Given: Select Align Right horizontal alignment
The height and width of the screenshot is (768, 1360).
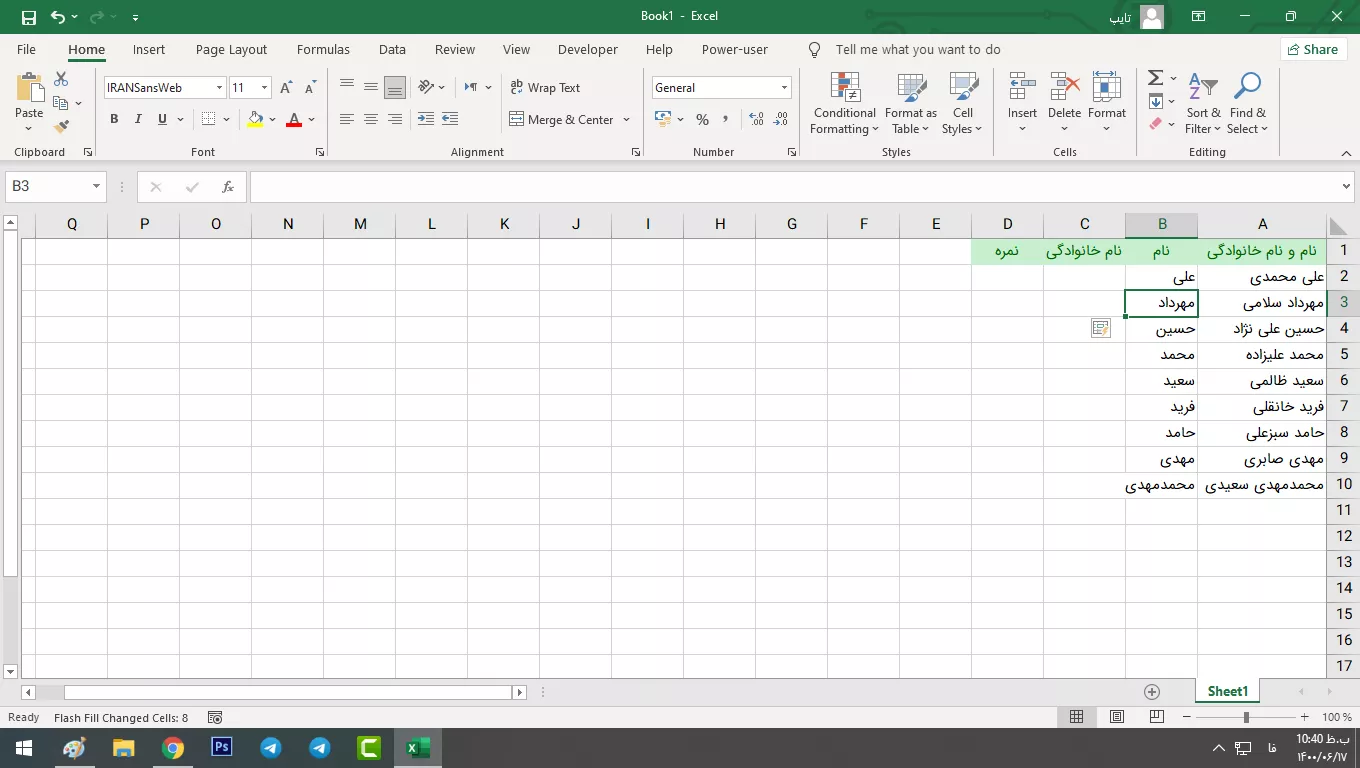Looking at the screenshot, I should point(395,119).
